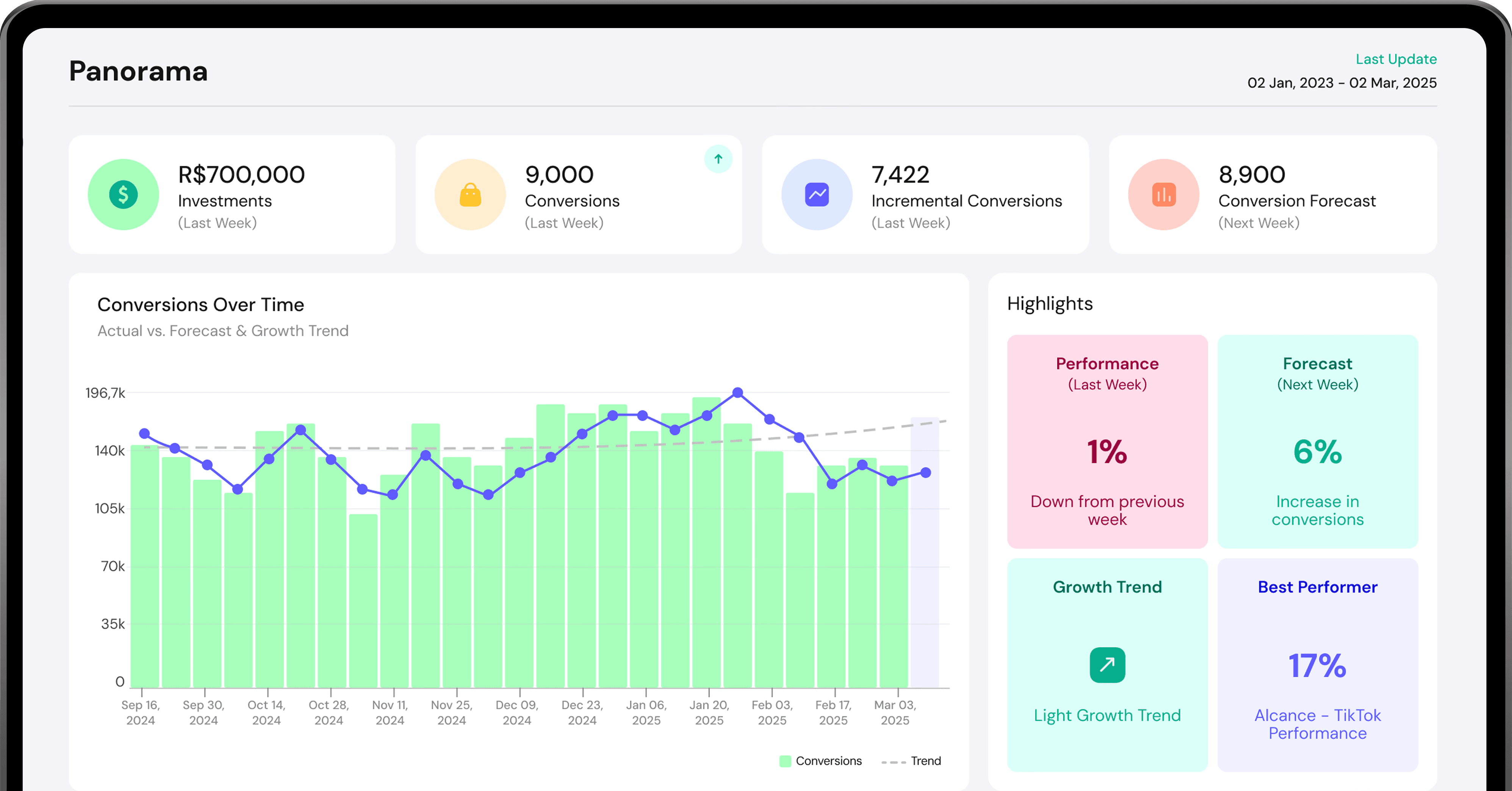Viewport: 1512px width, 791px height.
Task: Click the 70k y-axis label
Action: pyautogui.click(x=113, y=566)
